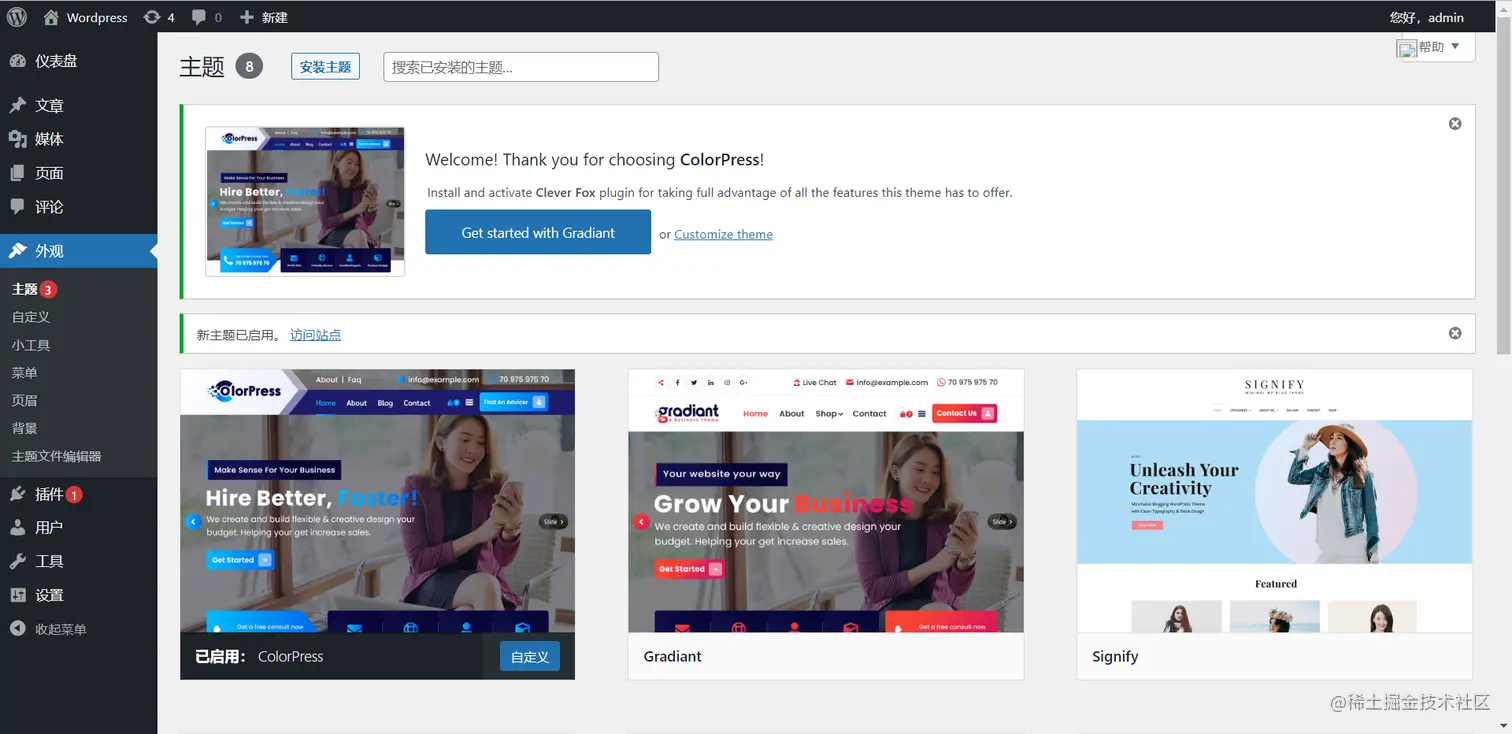This screenshot has width=1512, height=734.
Task: Select the 外观 appearance menu
Action: coord(78,251)
